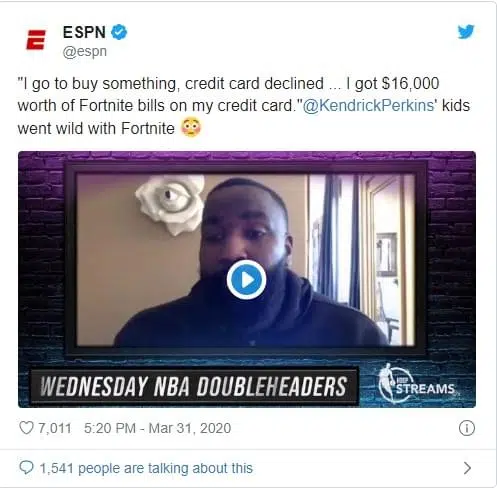Click the tweet text about Fortnite bills
497x489 pixels.
[243, 106]
